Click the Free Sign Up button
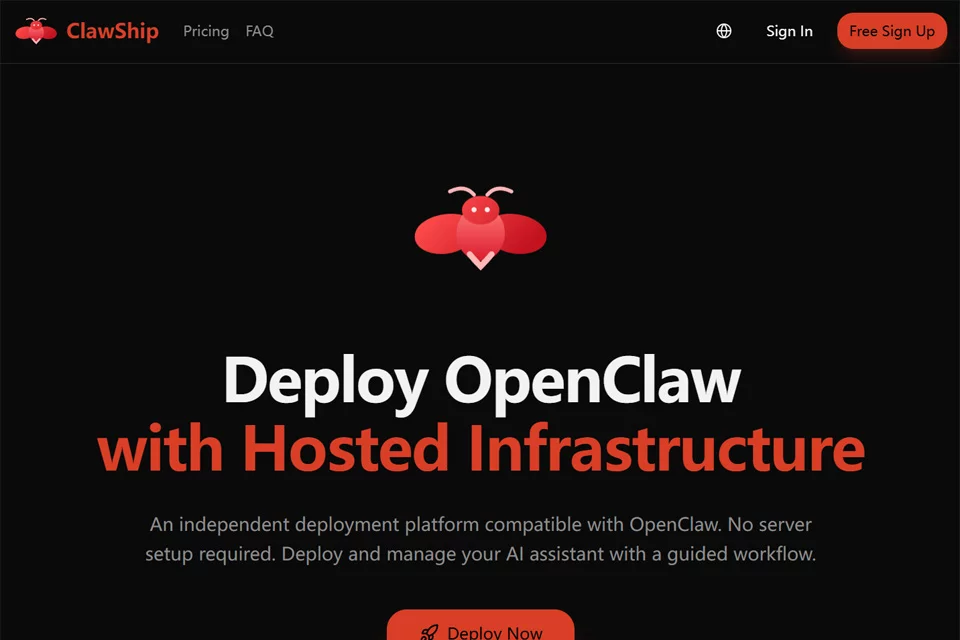The width and height of the screenshot is (960, 640). (891, 31)
